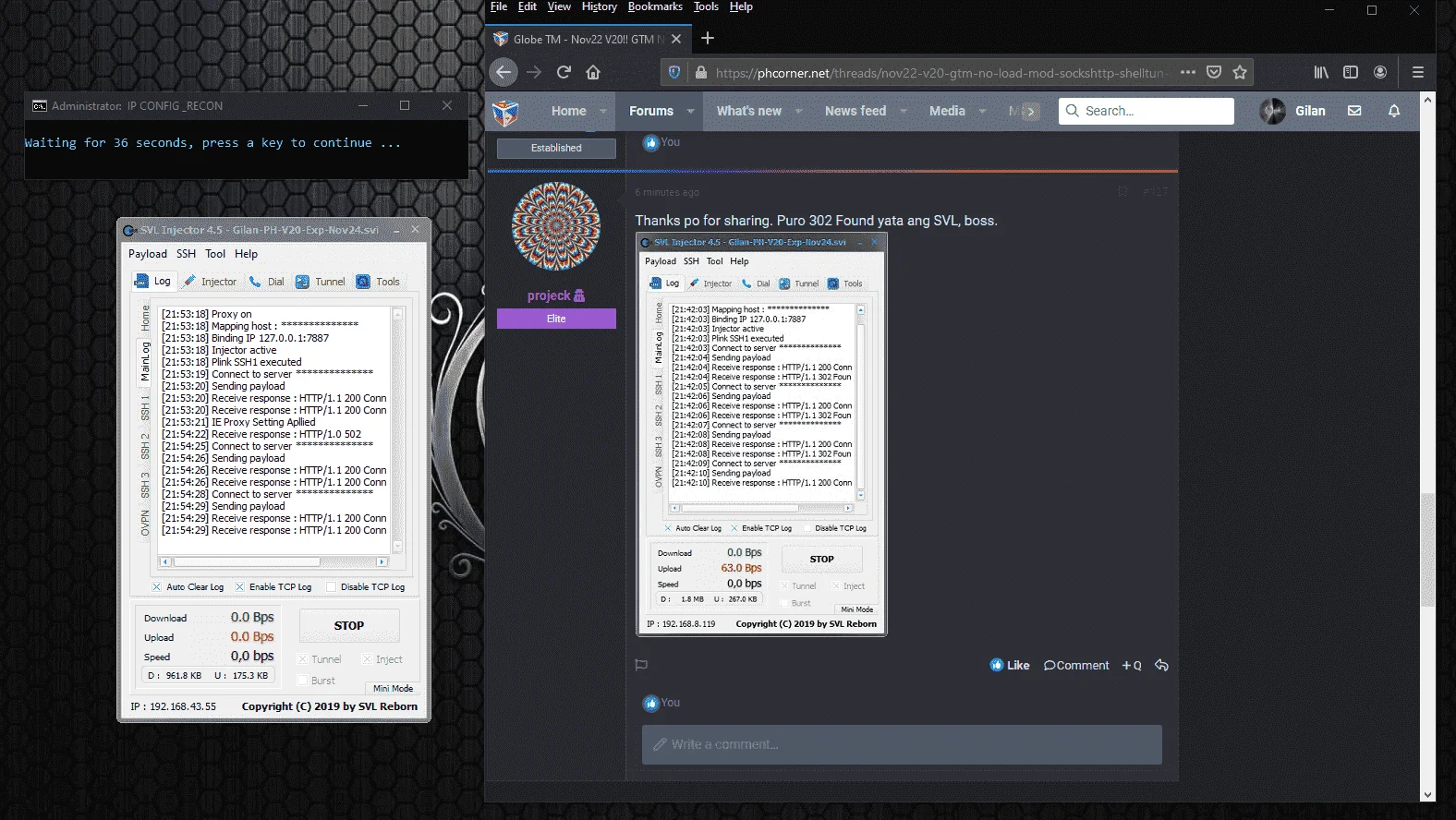Open the page actions three-dot menu
Viewport: 1456px width, 820px height.
coord(1188,72)
